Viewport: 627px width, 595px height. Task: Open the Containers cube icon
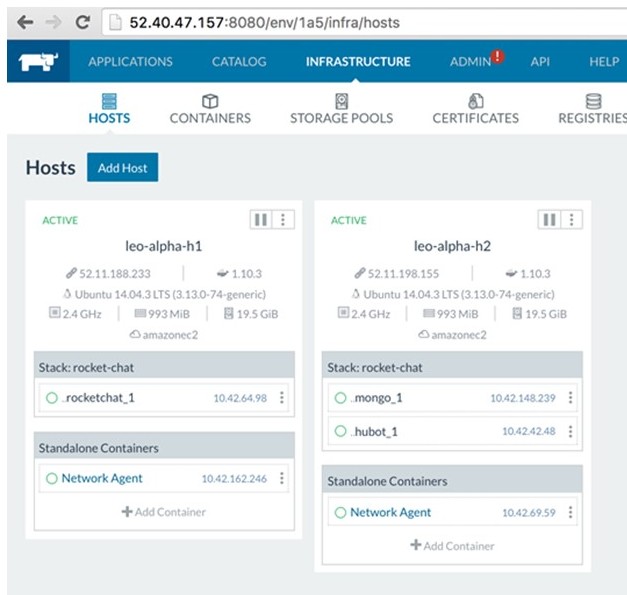point(210,101)
